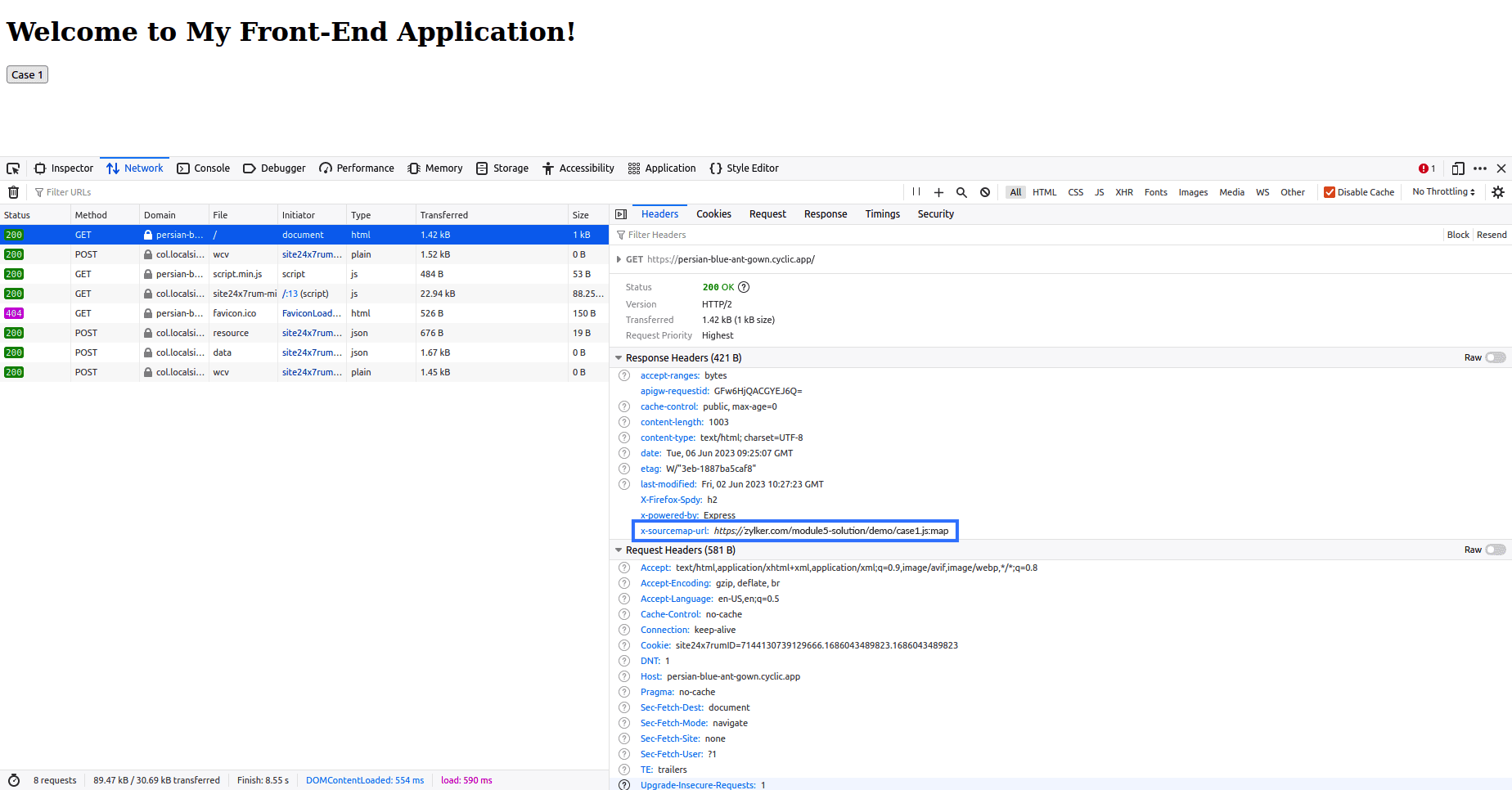This screenshot has height=790, width=1512.
Task: Pause network traffic recording
Action: pyautogui.click(x=916, y=191)
